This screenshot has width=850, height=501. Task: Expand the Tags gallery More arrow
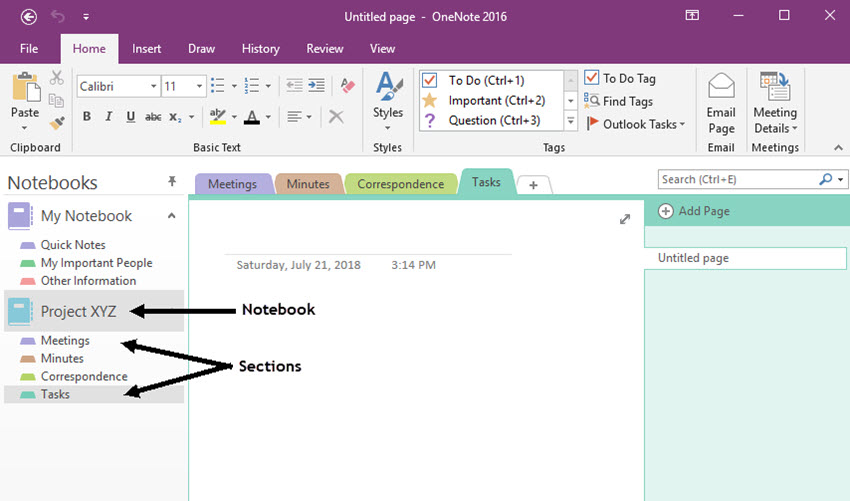pos(570,121)
